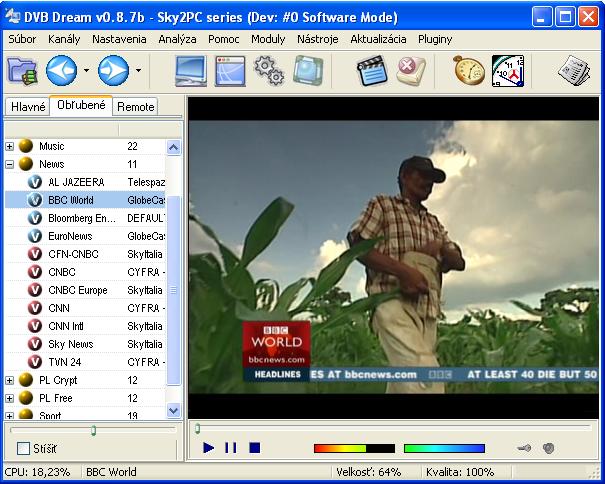605x484 pixels.
Task: Click the red V icon for CNN
Action: click(x=35, y=308)
